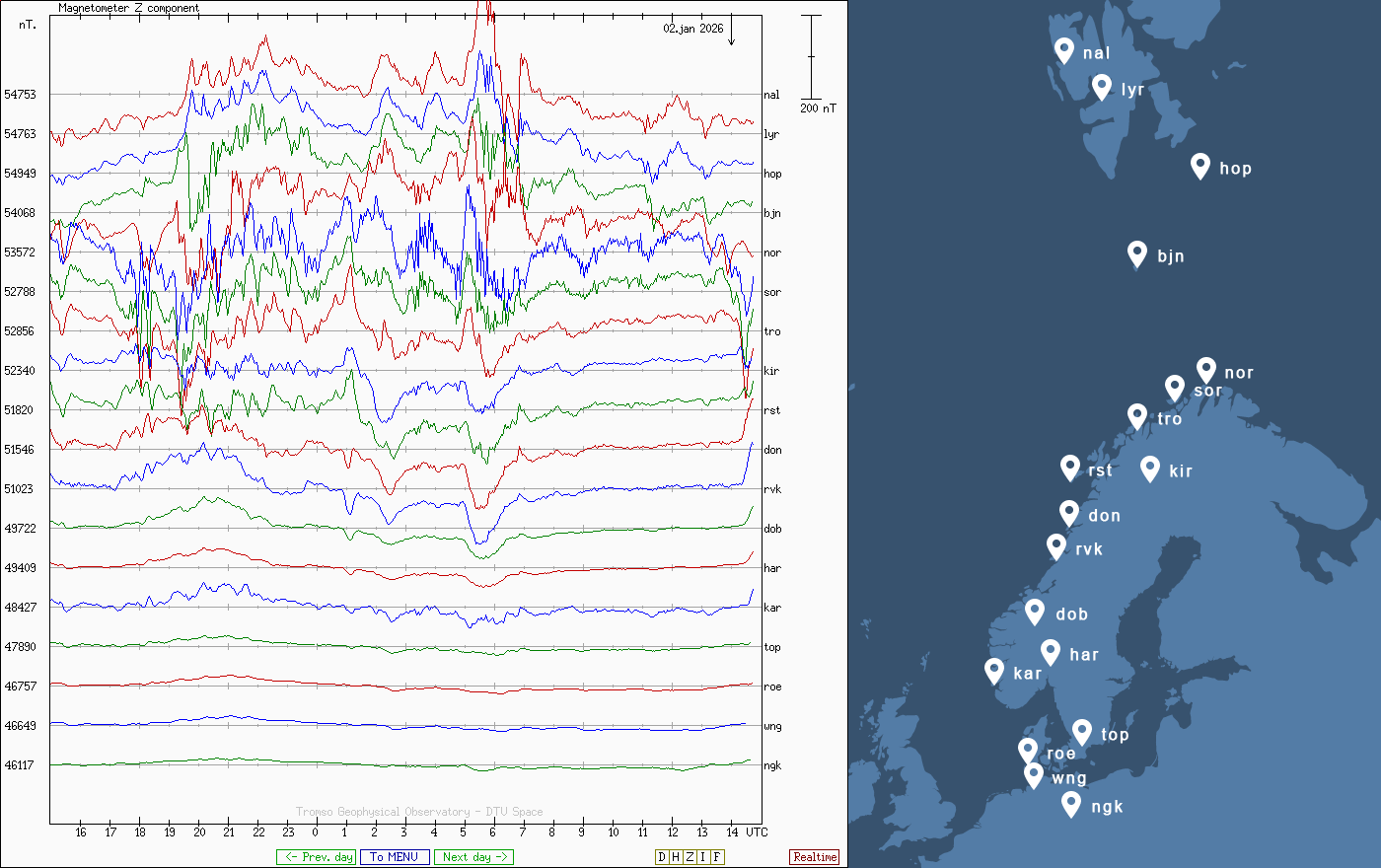Image resolution: width=1381 pixels, height=868 pixels.
Task: Open the kir station pin
Action: pos(1149,469)
